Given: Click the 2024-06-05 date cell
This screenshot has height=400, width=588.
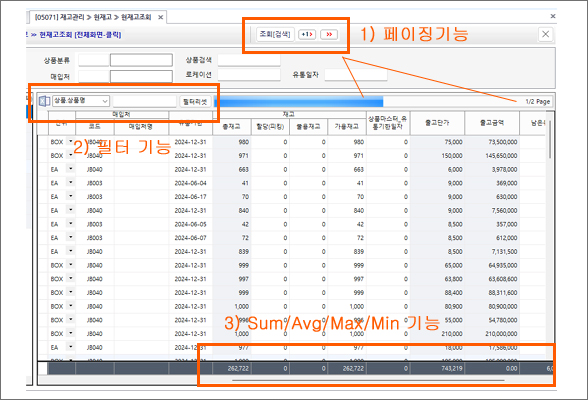Looking at the screenshot, I should point(190,224).
